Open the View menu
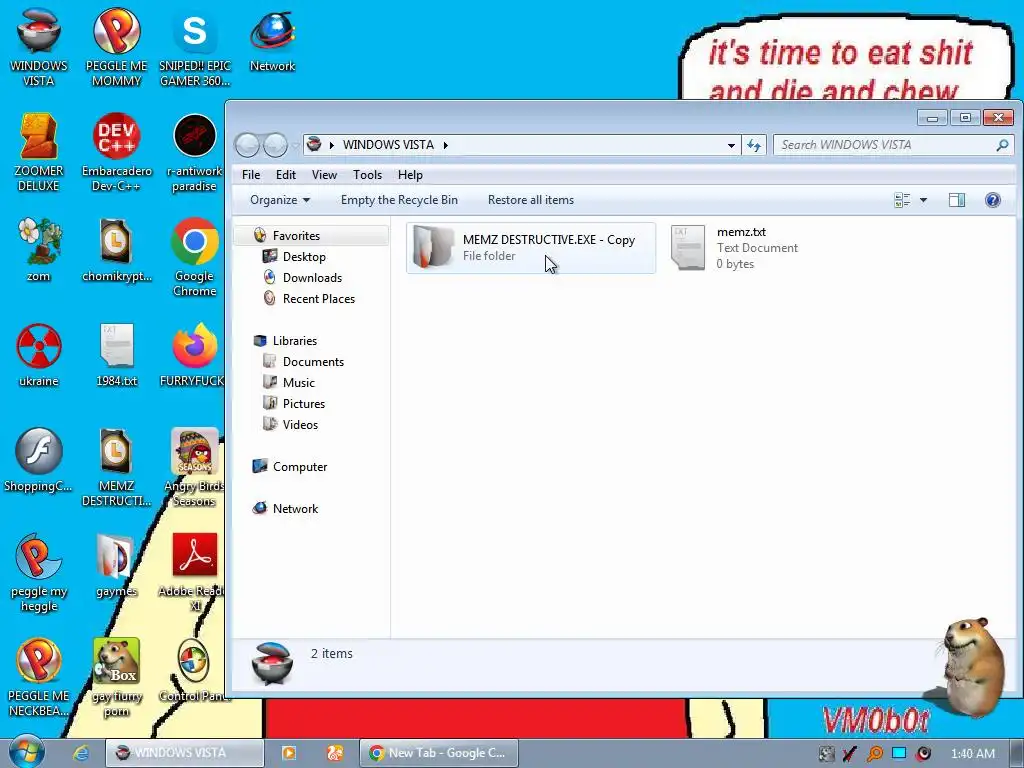The height and width of the screenshot is (768, 1024). tap(324, 174)
